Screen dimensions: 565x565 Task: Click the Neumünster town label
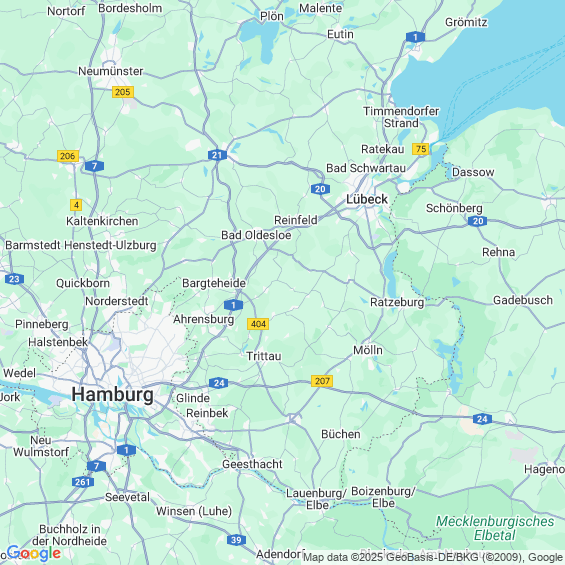[111, 71]
